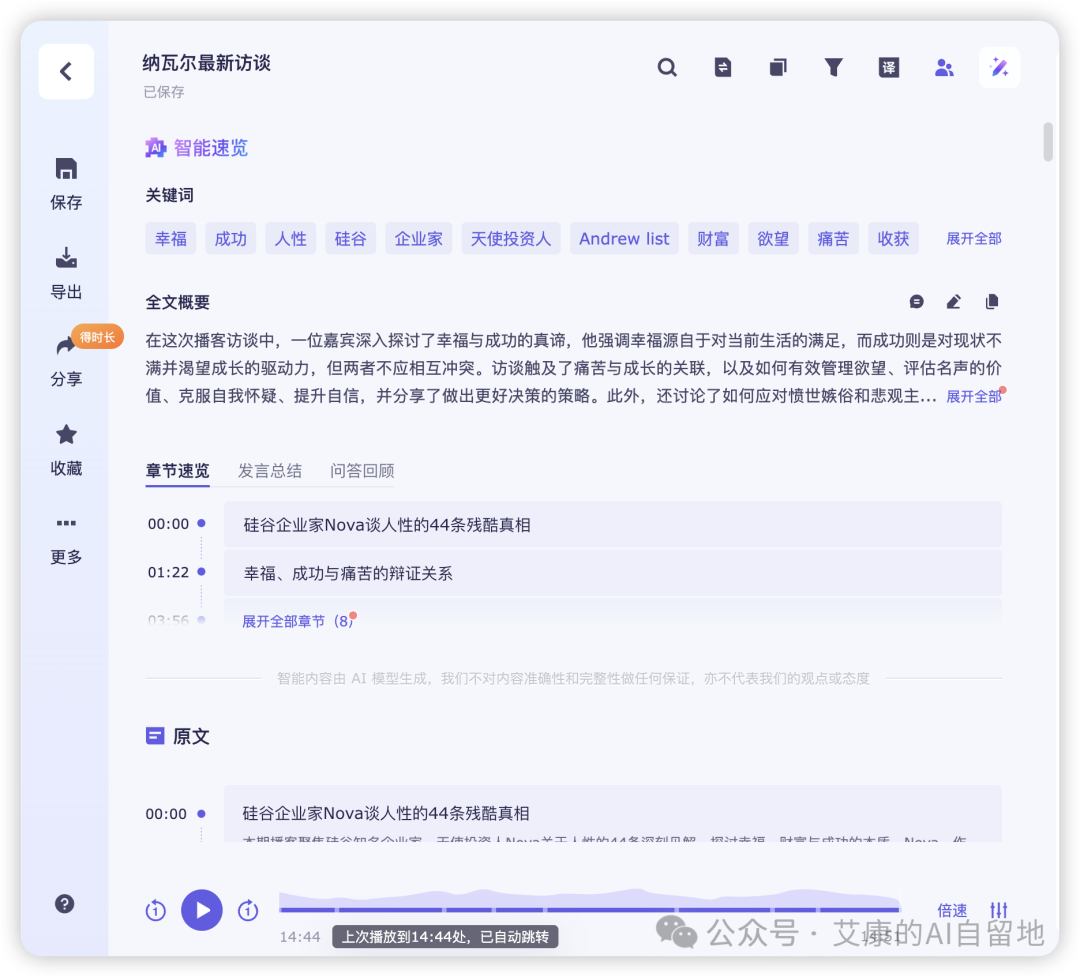Screen dimensions: 1080x977
Task: Rewind playback with the back skip icon
Action: pyautogui.click(x=156, y=910)
